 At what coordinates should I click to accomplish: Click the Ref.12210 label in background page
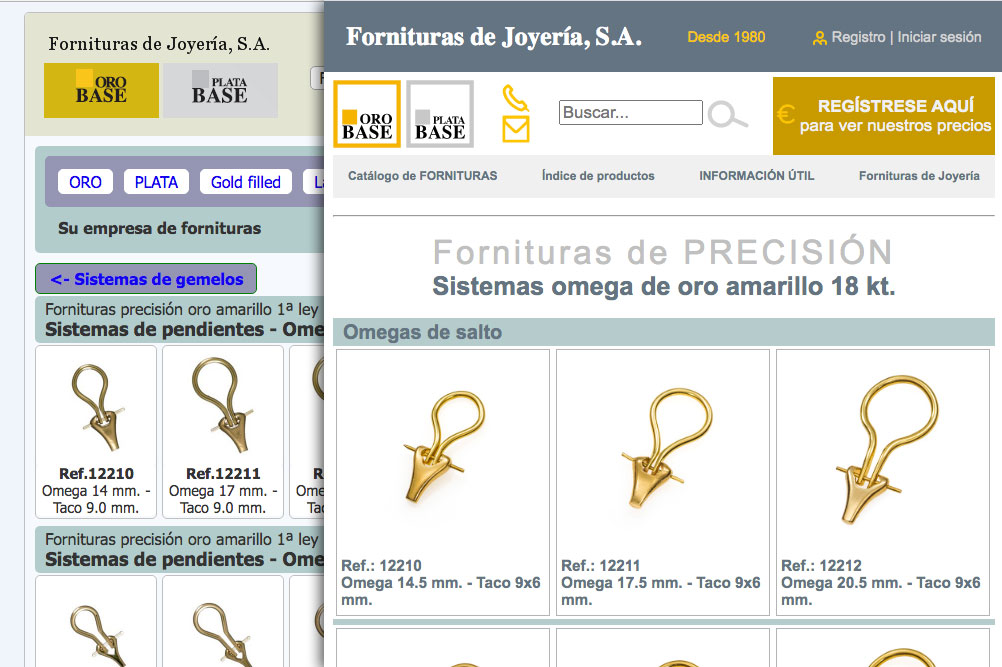point(96,473)
